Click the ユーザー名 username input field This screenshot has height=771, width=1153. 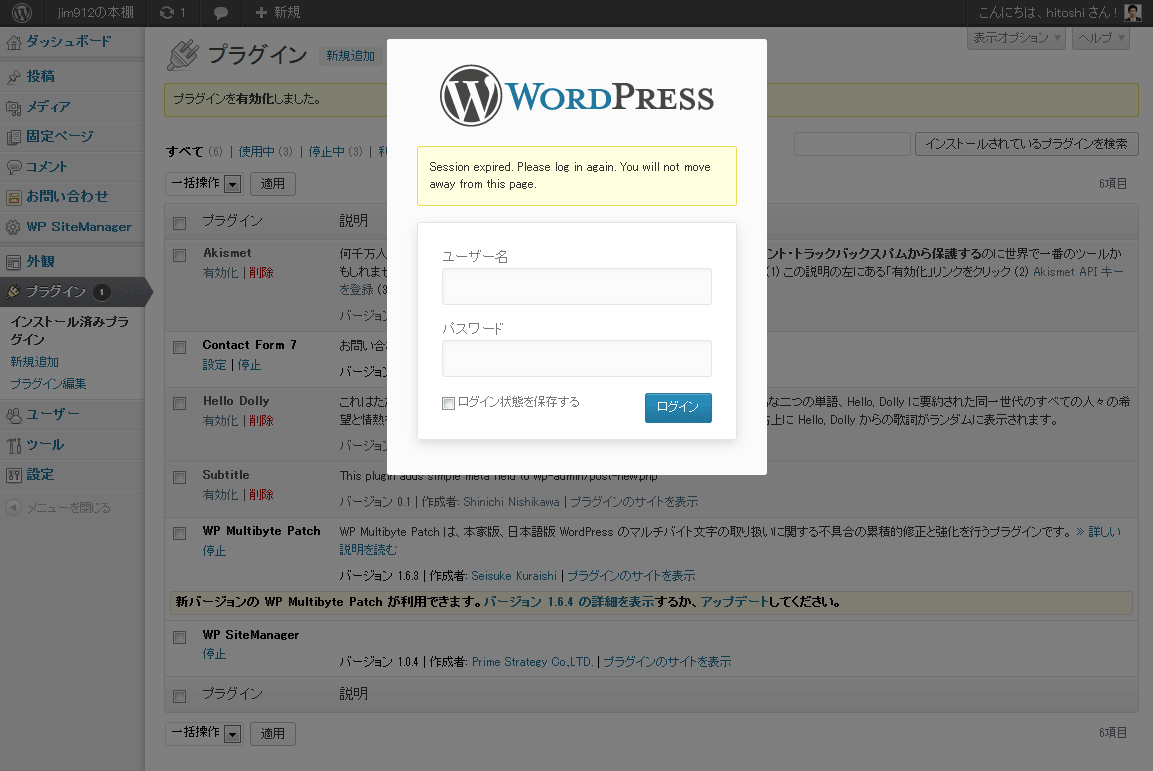pos(576,286)
